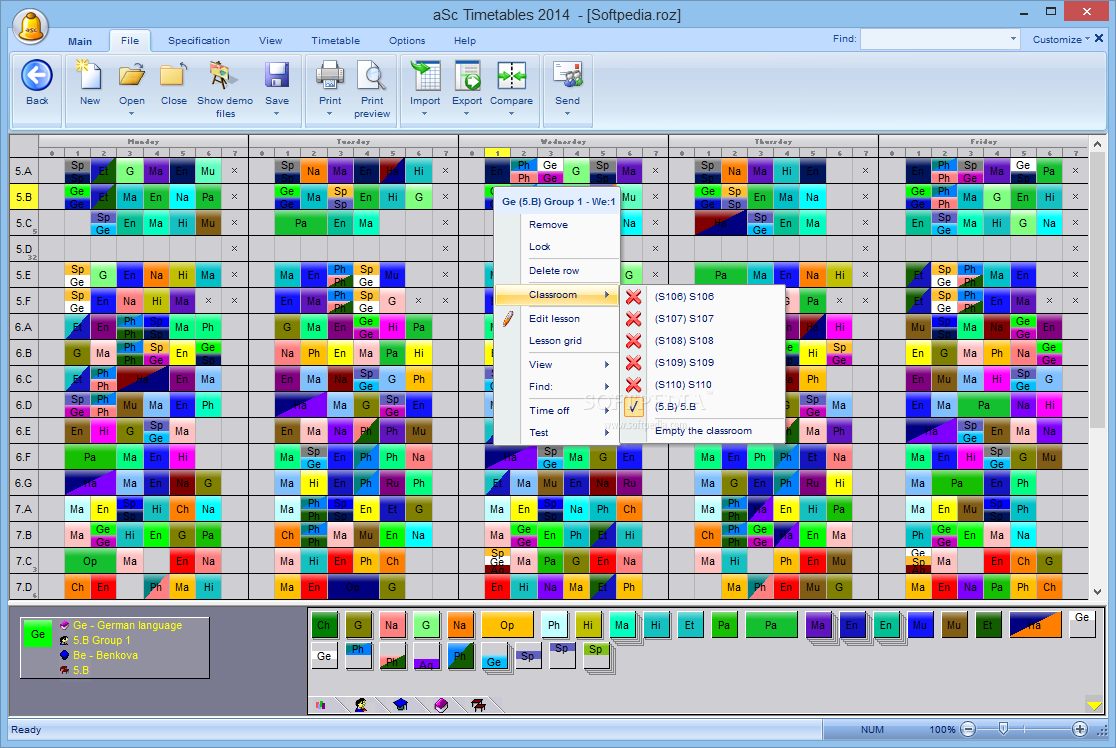Switch to the Specification ribbon tab
Screen dimensions: 1116x748
[199, 41]
